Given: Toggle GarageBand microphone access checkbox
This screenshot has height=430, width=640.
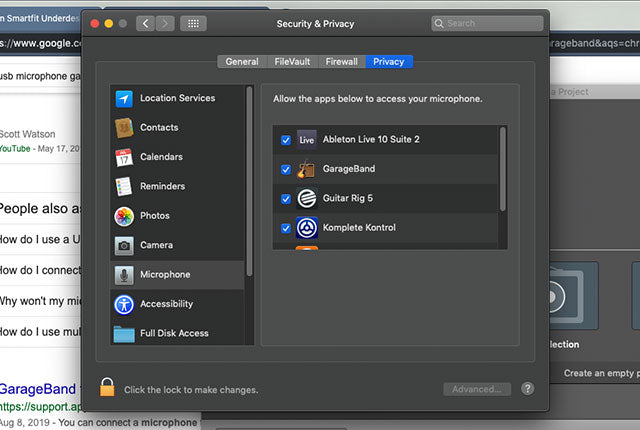Looking at the screenshot, I should [x=286, y=169].
